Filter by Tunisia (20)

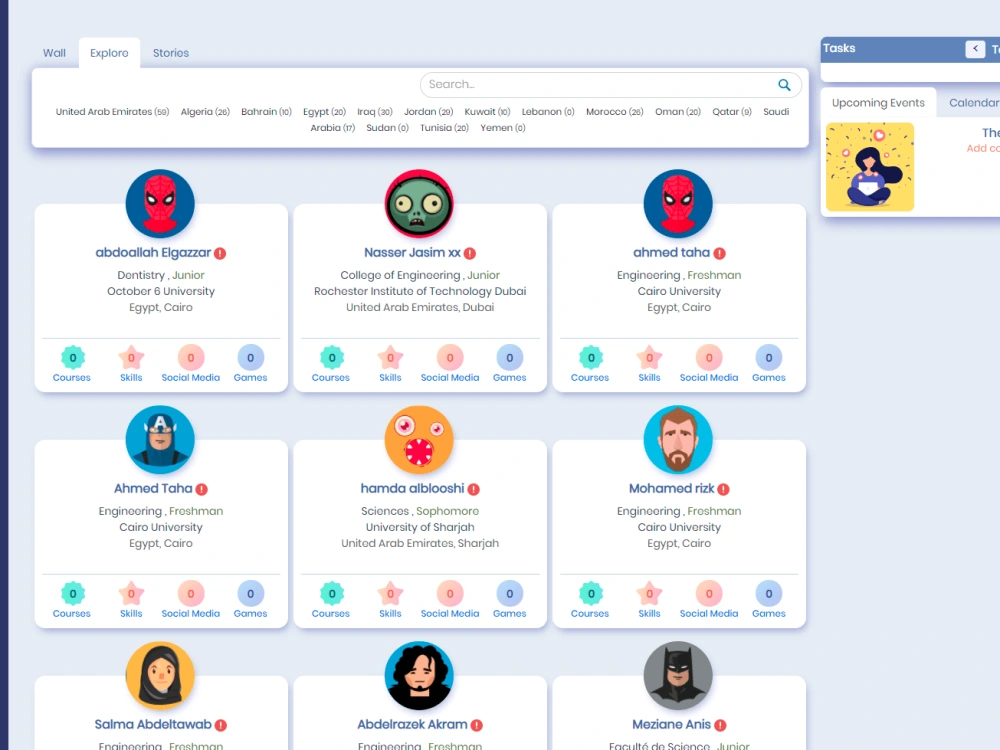coord(444,128)
